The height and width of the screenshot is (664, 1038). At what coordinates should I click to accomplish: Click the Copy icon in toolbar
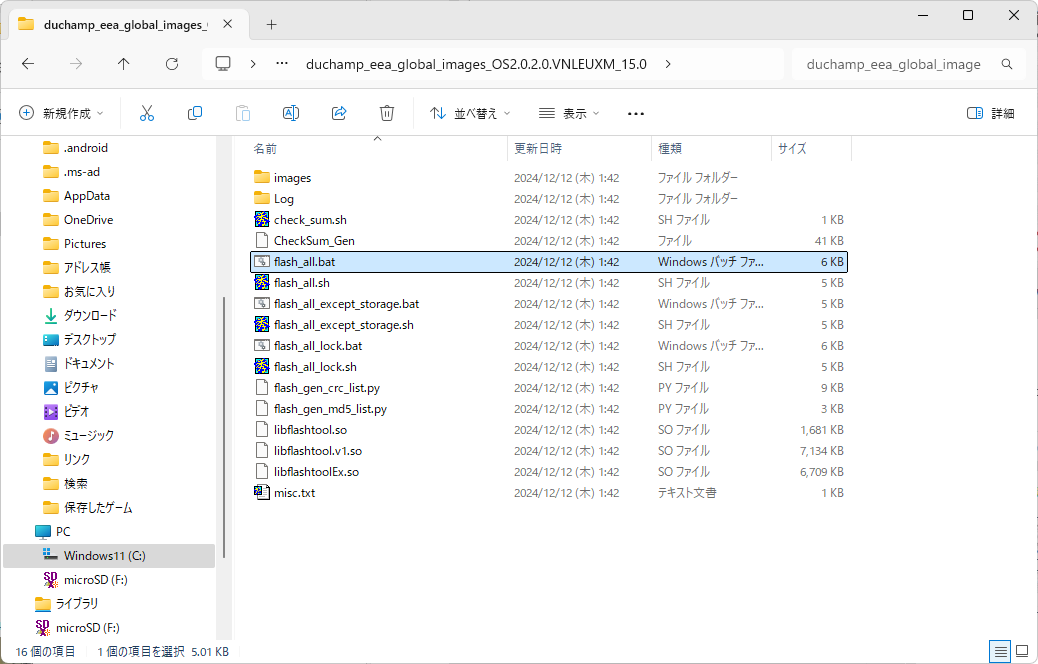pyautogui.click(x=195, y=113)
